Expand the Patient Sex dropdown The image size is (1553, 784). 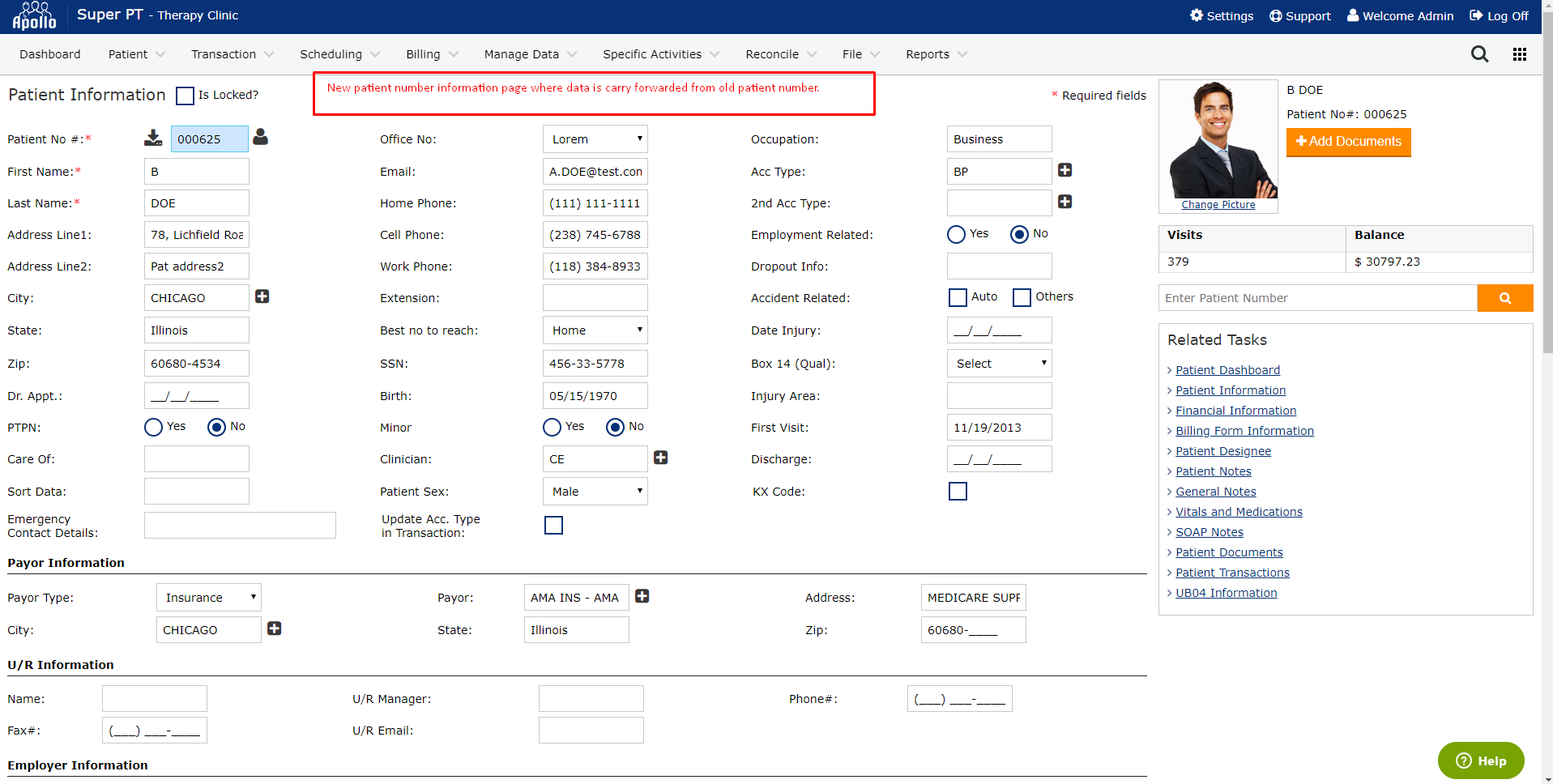click(595, 492)
